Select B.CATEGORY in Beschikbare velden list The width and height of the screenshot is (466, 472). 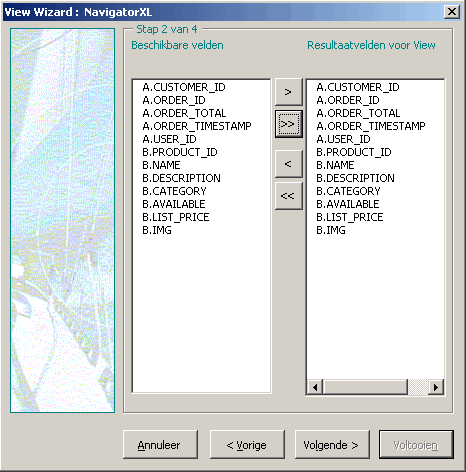tap(174, 191)
